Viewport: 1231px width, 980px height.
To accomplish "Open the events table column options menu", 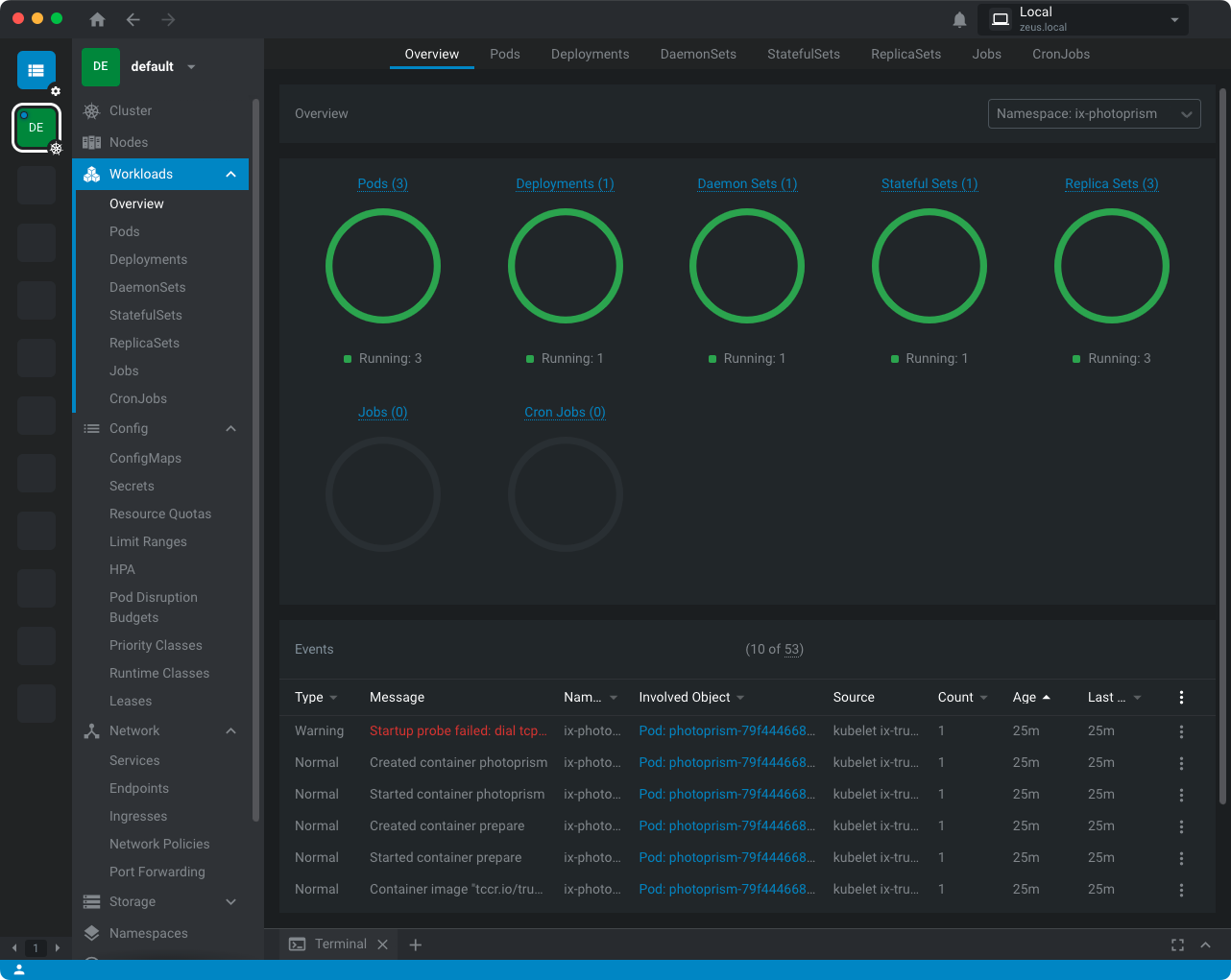I will [1181, 698].
